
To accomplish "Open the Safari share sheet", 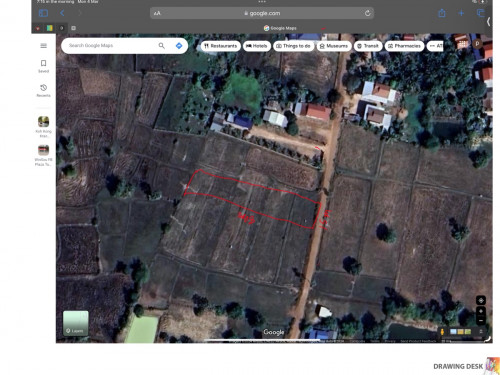I will point(442,13).
